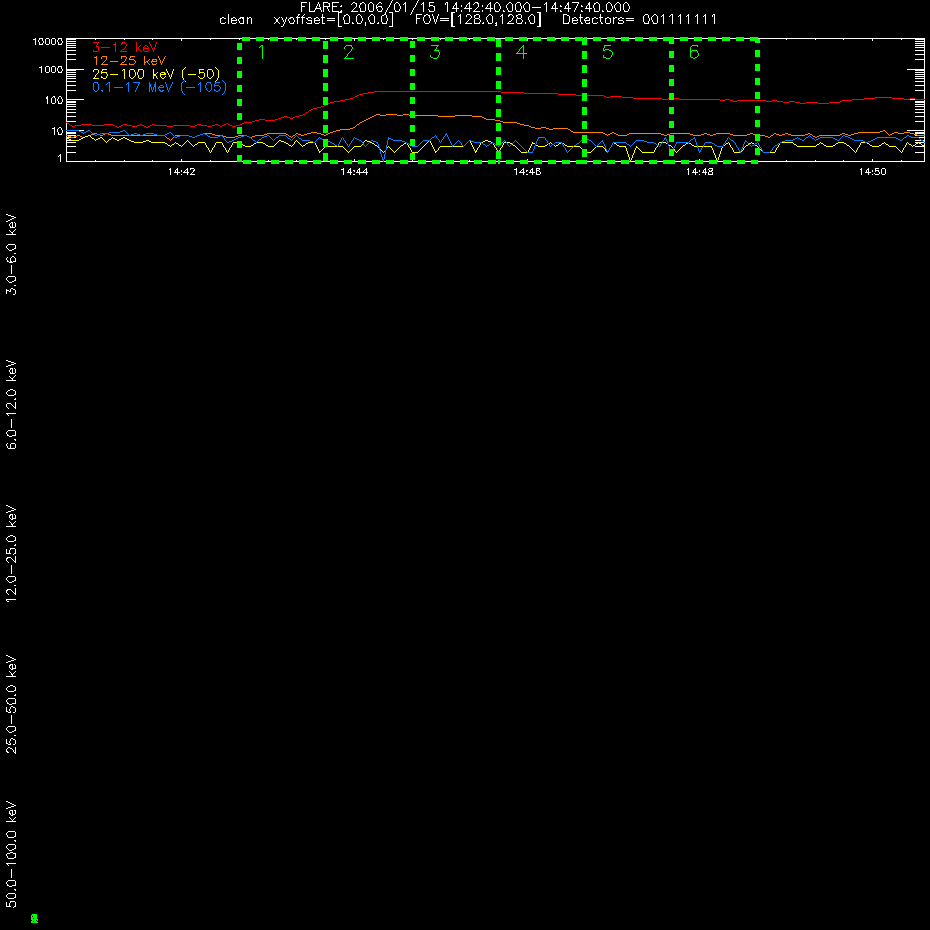Click the 1 y-axis tick label
Viewport: 930px width, 930px height.
point(60,158)
